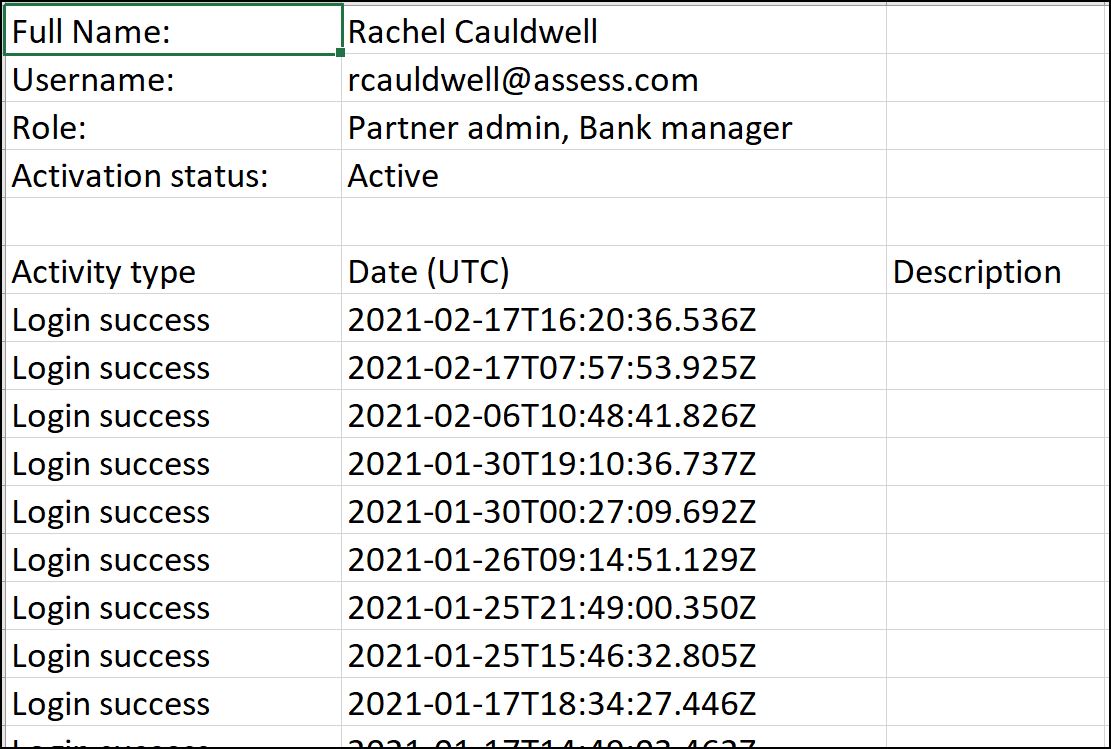Click the date 2021-01-25T21:49:00.350Z
The image size is (1111, 749).
[551, 608]
